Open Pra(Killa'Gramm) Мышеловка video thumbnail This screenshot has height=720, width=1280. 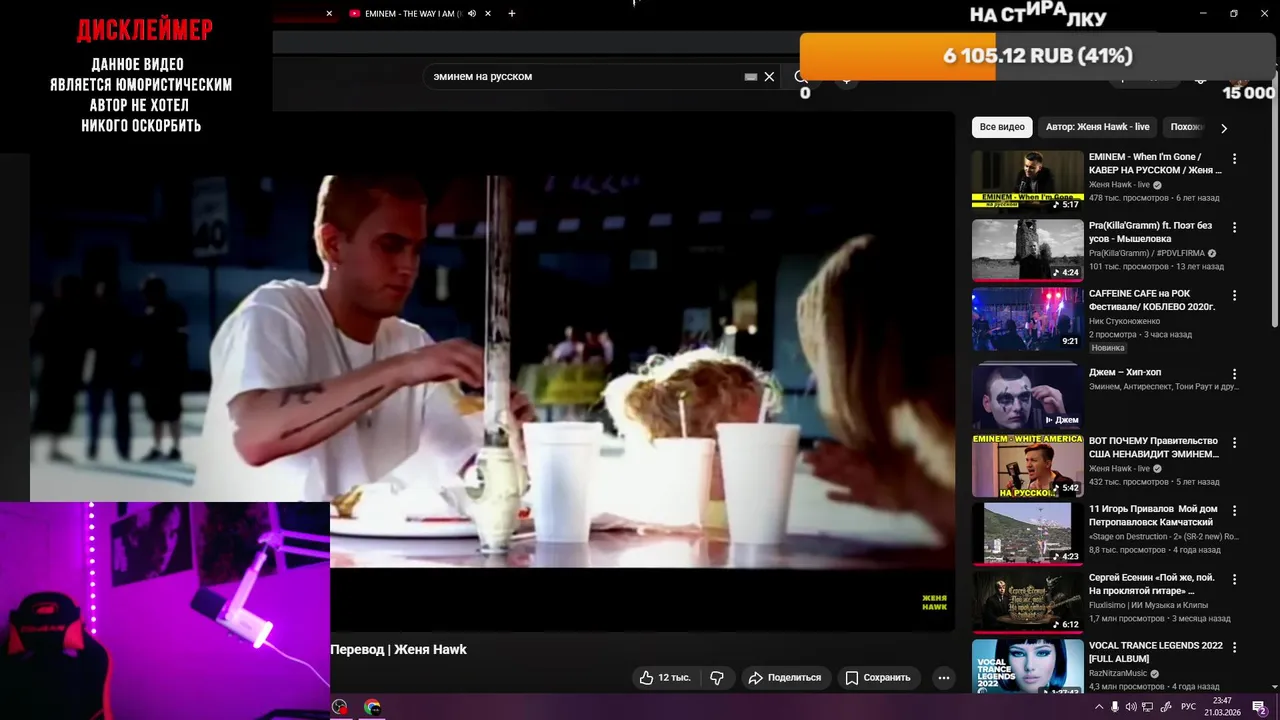tap(1027, 250)
